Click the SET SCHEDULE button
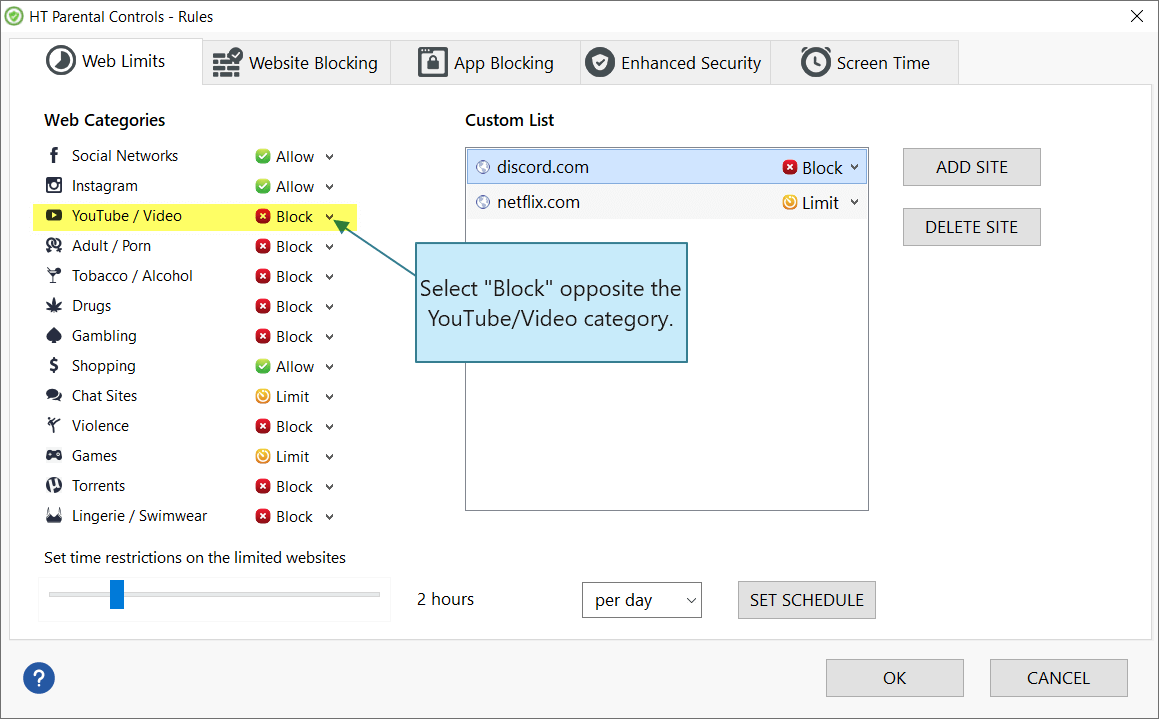1159x719 pixels. 806,600
